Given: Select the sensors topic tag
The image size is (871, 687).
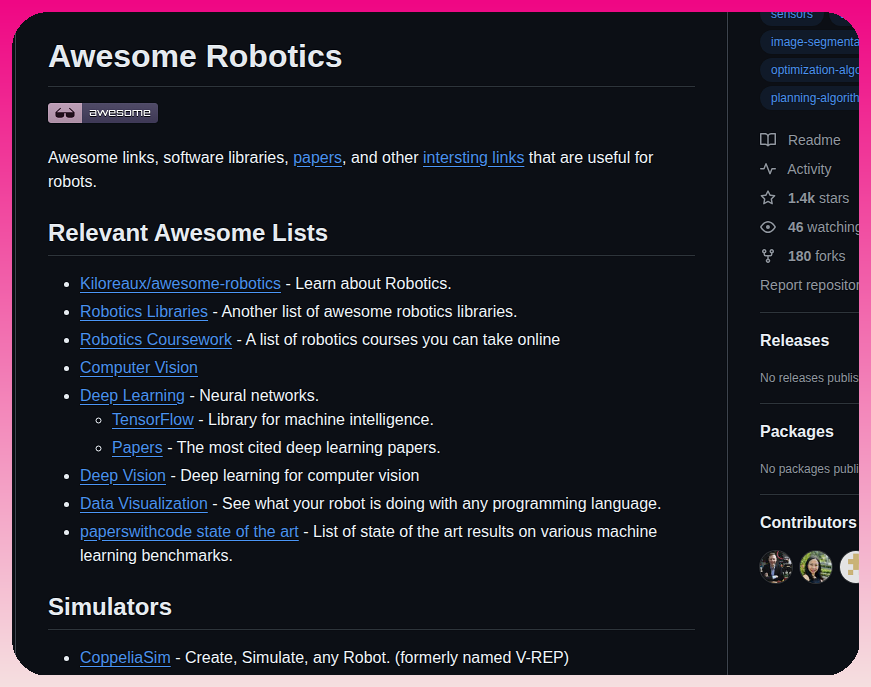Looking at the screenshot, I should pyautogui.click(x=792, y=17).
